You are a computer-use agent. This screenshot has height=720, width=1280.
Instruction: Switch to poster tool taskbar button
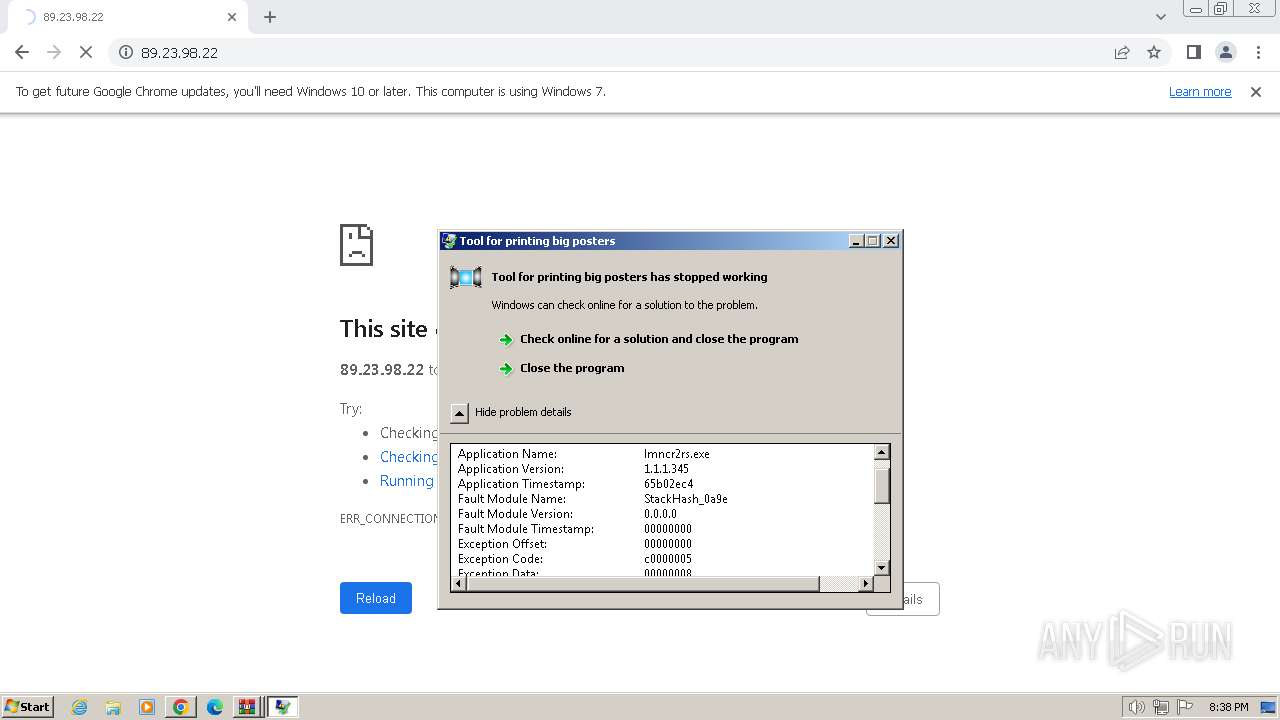point(282,707)
